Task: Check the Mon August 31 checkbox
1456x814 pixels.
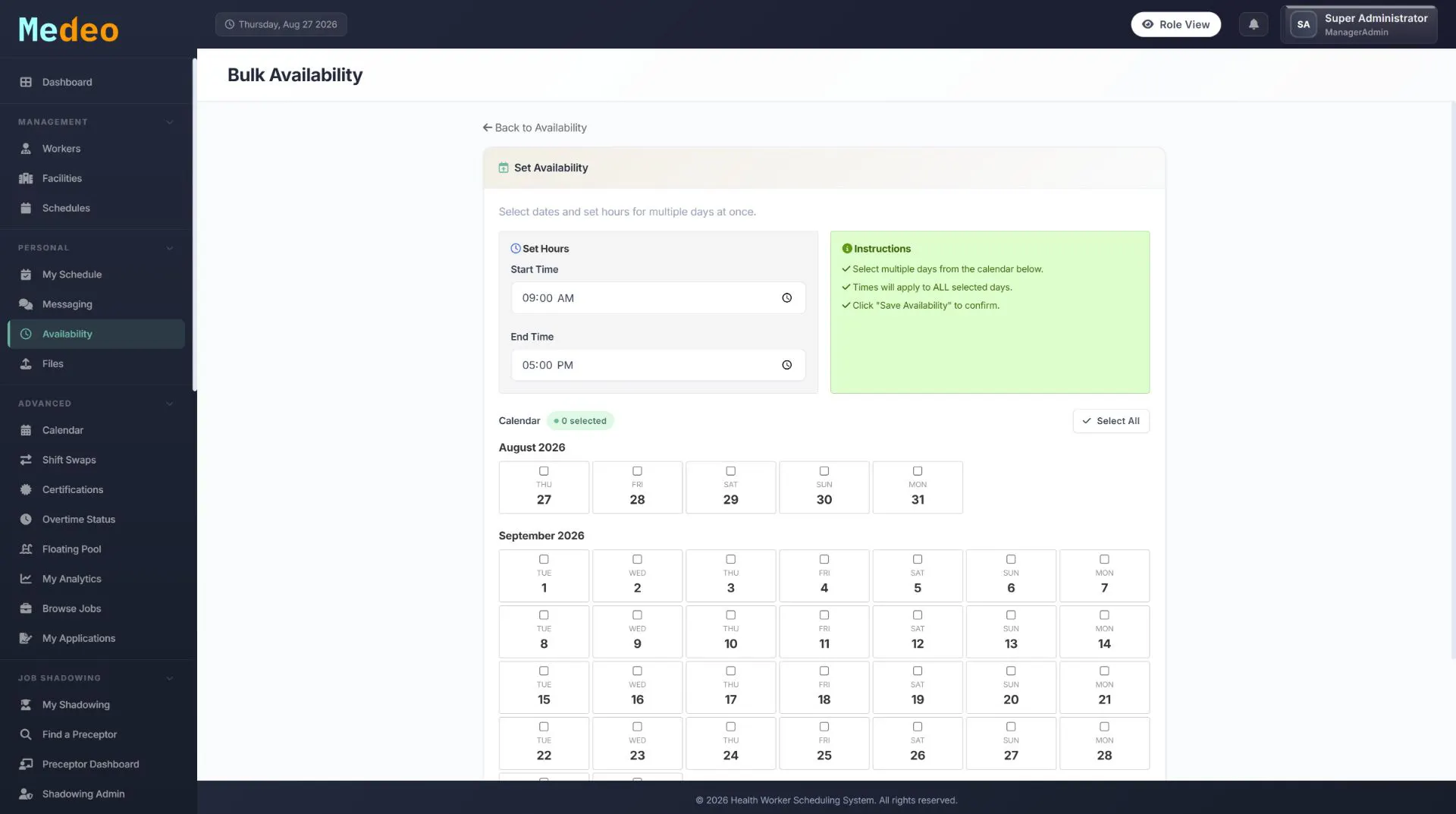Action: (918, 471)
